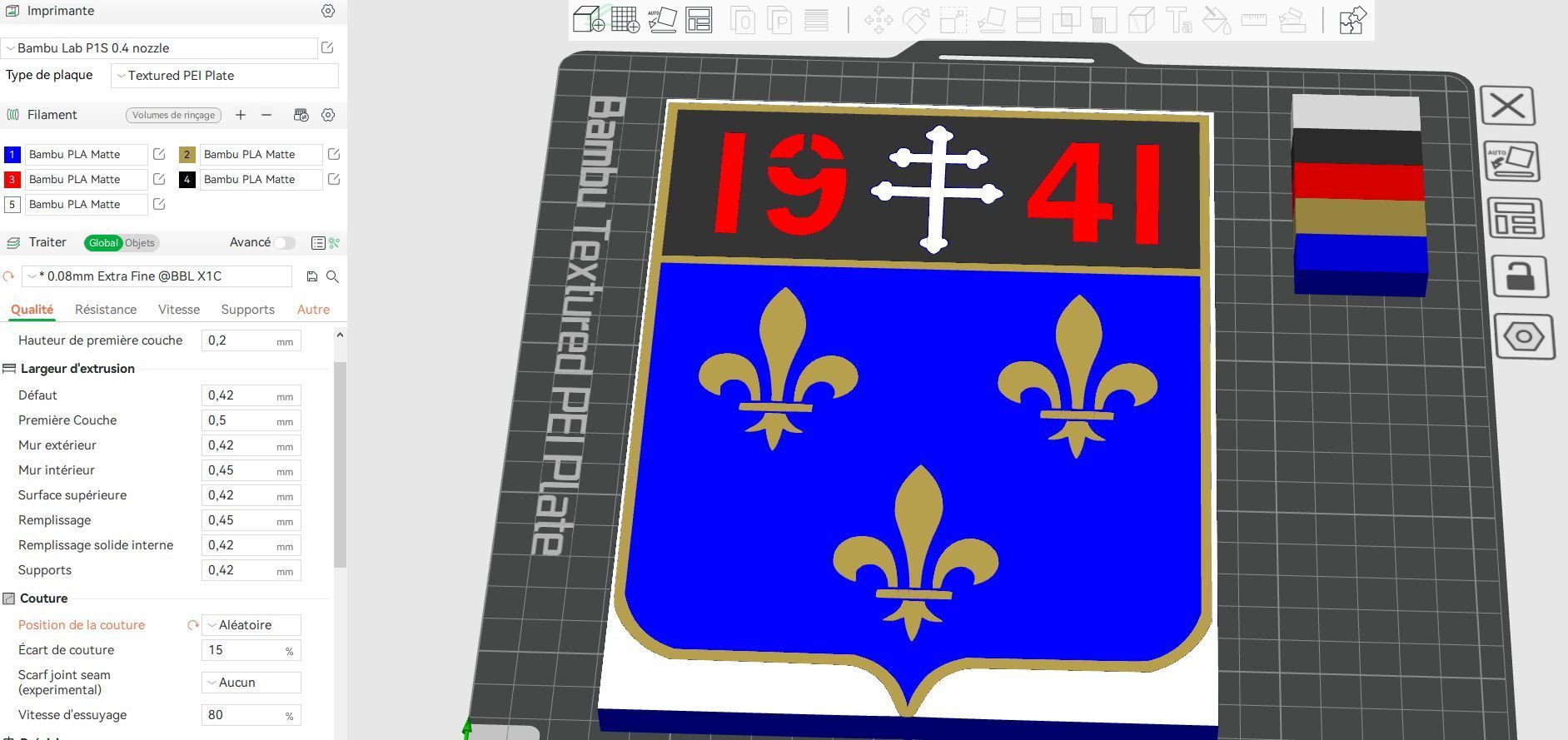Screen dimensions: 1568x740
Task: Select the Cut tool icon
Action: (x=1028, y=20)
